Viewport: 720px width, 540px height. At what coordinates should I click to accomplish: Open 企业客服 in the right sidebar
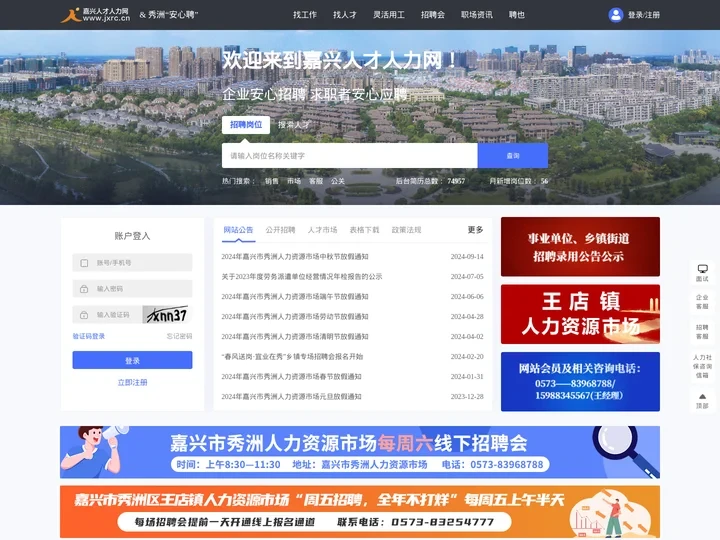(702, 302)
